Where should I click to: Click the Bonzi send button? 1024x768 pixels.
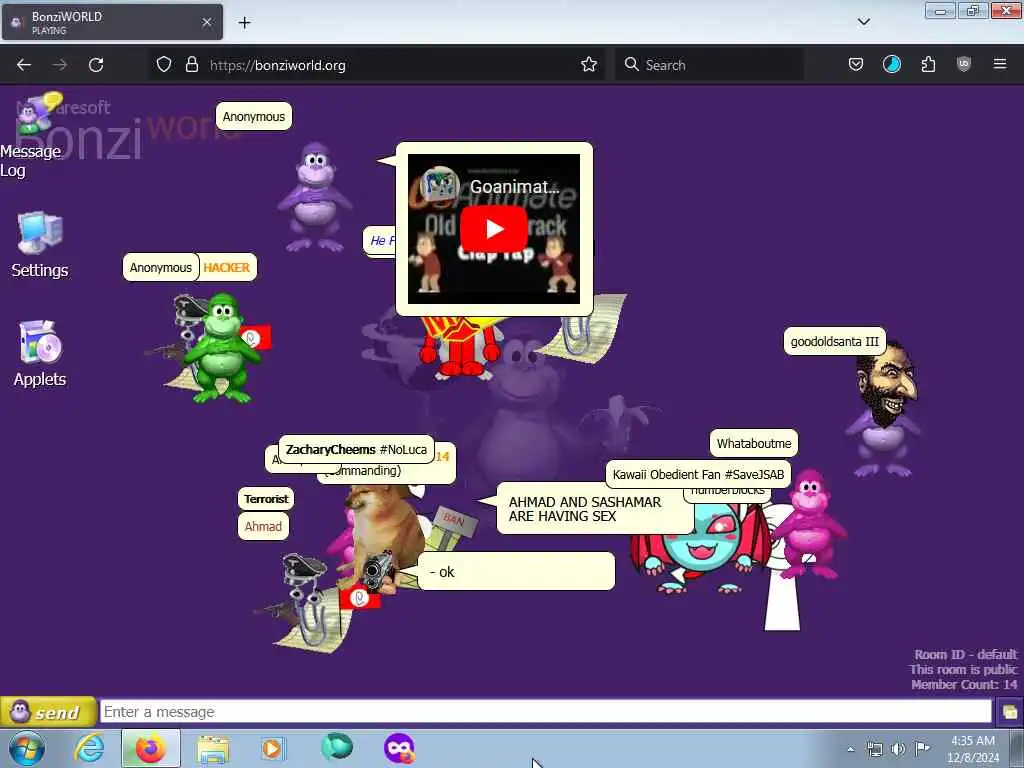click(48, 712)
